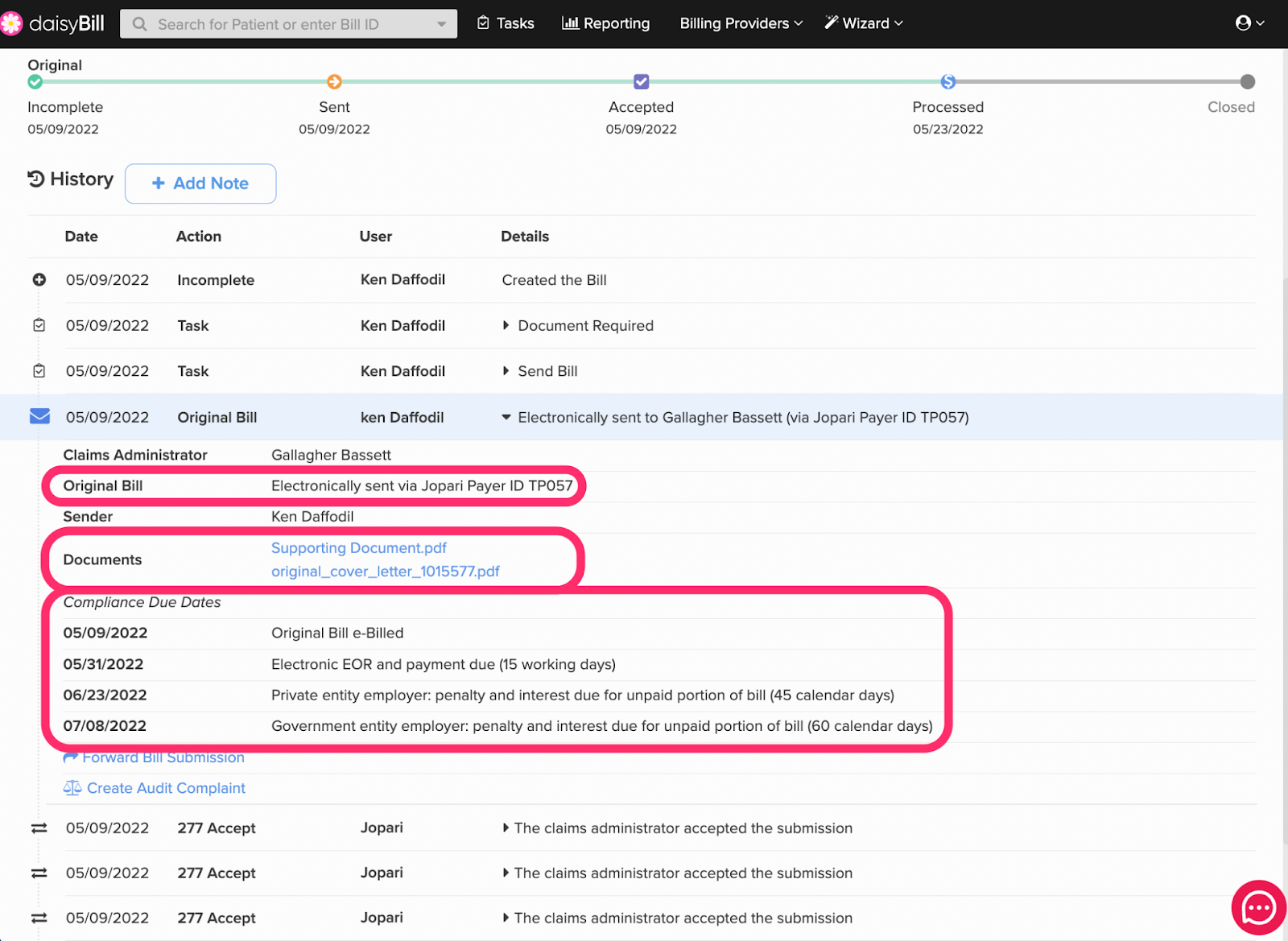Click the Date column header
The height and width of the screenshot is (941, 1288).
81,237
